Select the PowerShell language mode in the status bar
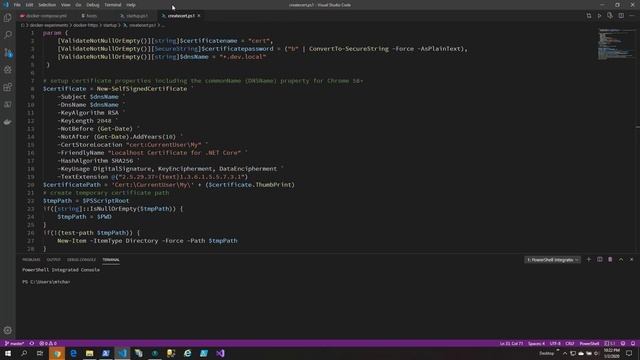Image resolution: width=640 pixels, height=360 pixels. 589,344
